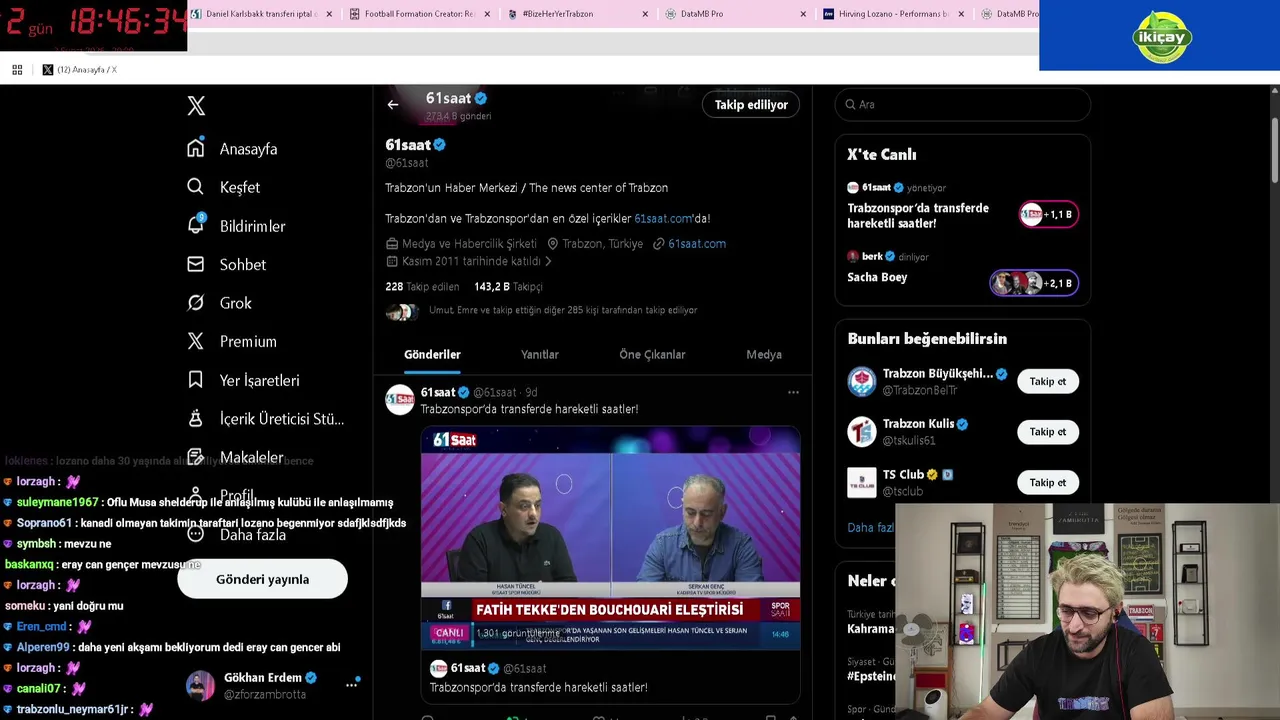
Task: Open Bildirimler bell icon
Action: click(196, 225)
